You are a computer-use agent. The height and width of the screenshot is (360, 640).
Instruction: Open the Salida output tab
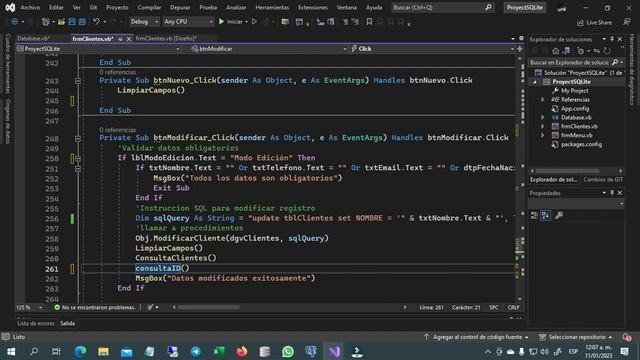(67, 323)
